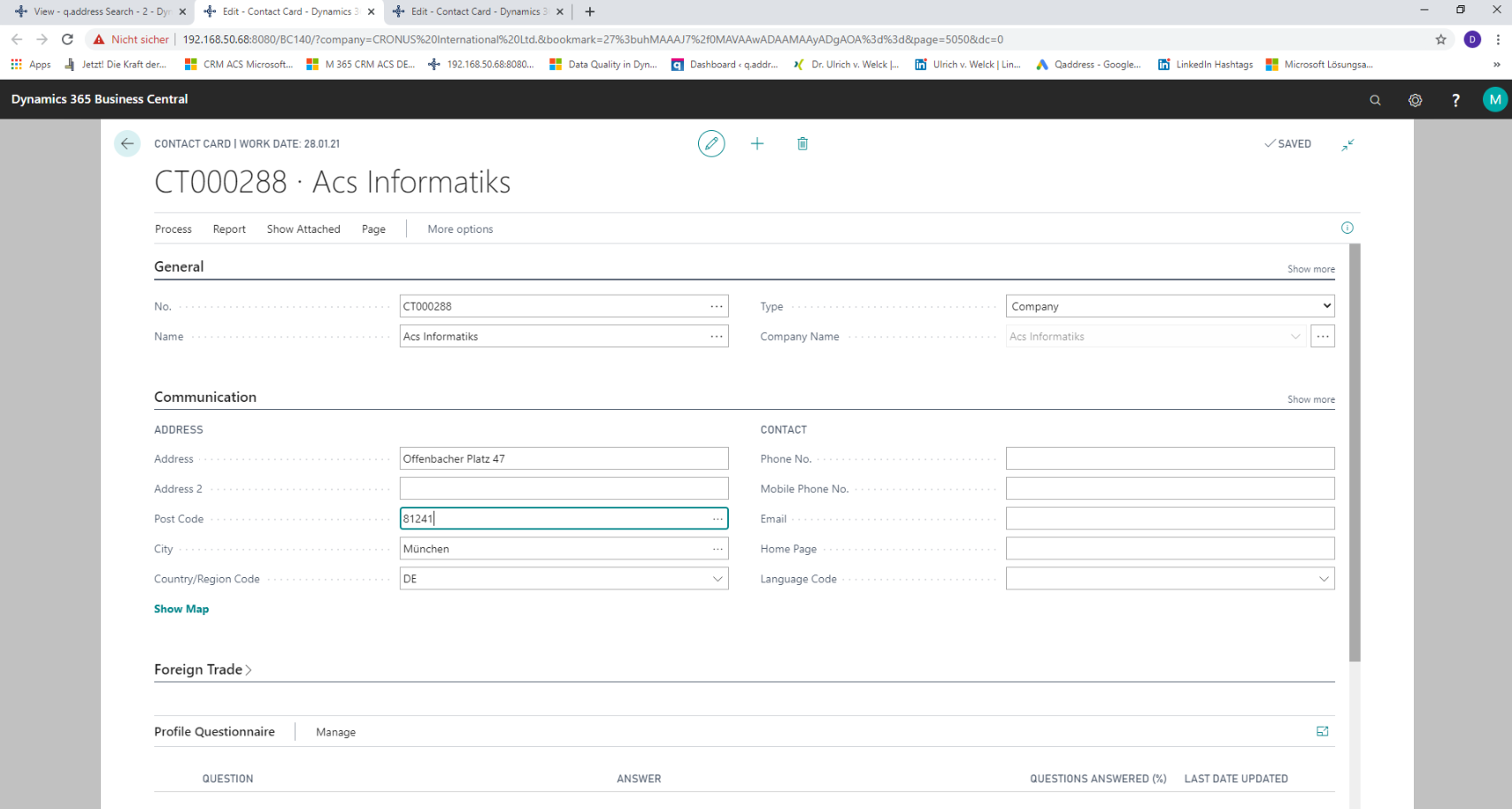The width and height of the screenshot is (1512, 809).
Task: Click the QUESTION column header
Action: (227, 779)
